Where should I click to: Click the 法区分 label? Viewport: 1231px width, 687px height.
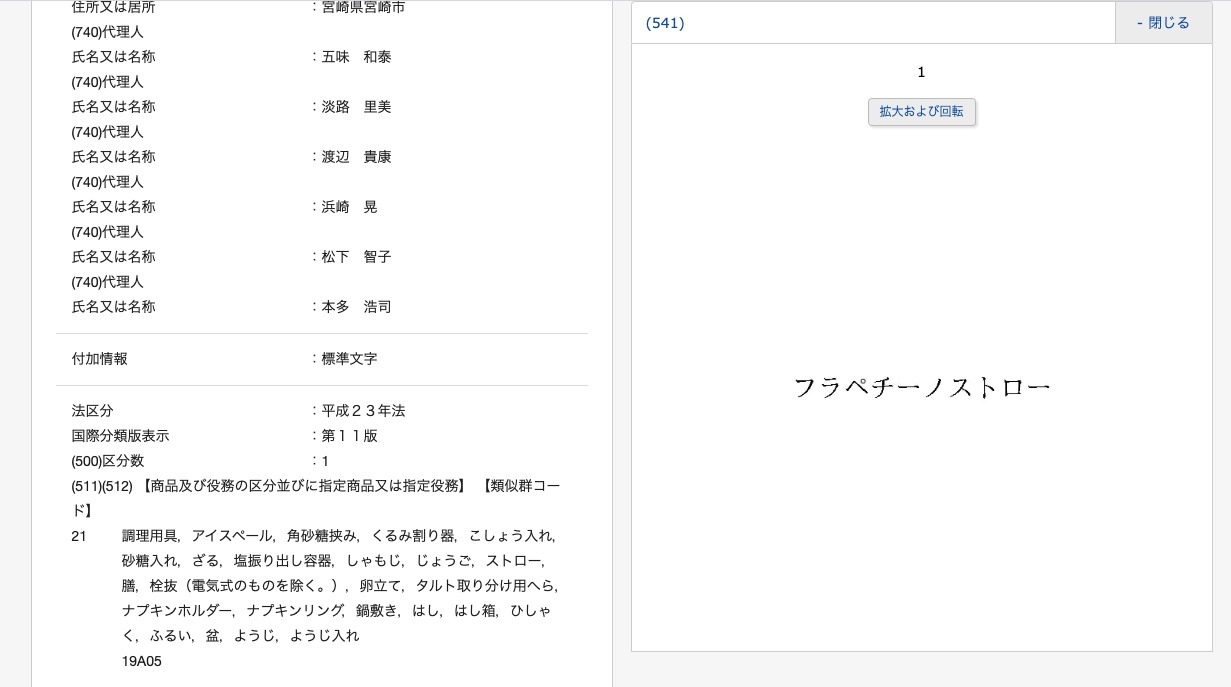92,411
